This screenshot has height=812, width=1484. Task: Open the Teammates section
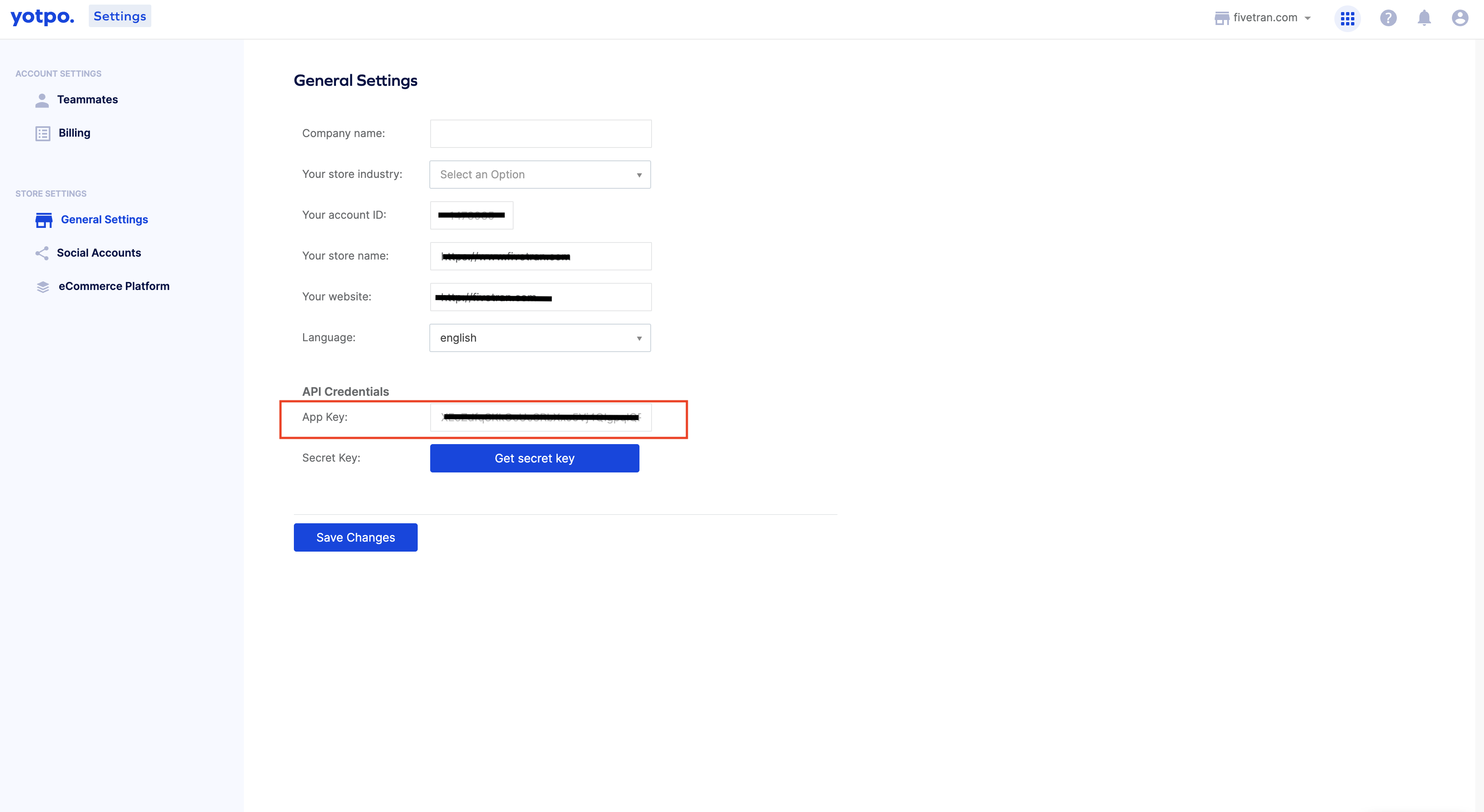[x=87, y=99]
